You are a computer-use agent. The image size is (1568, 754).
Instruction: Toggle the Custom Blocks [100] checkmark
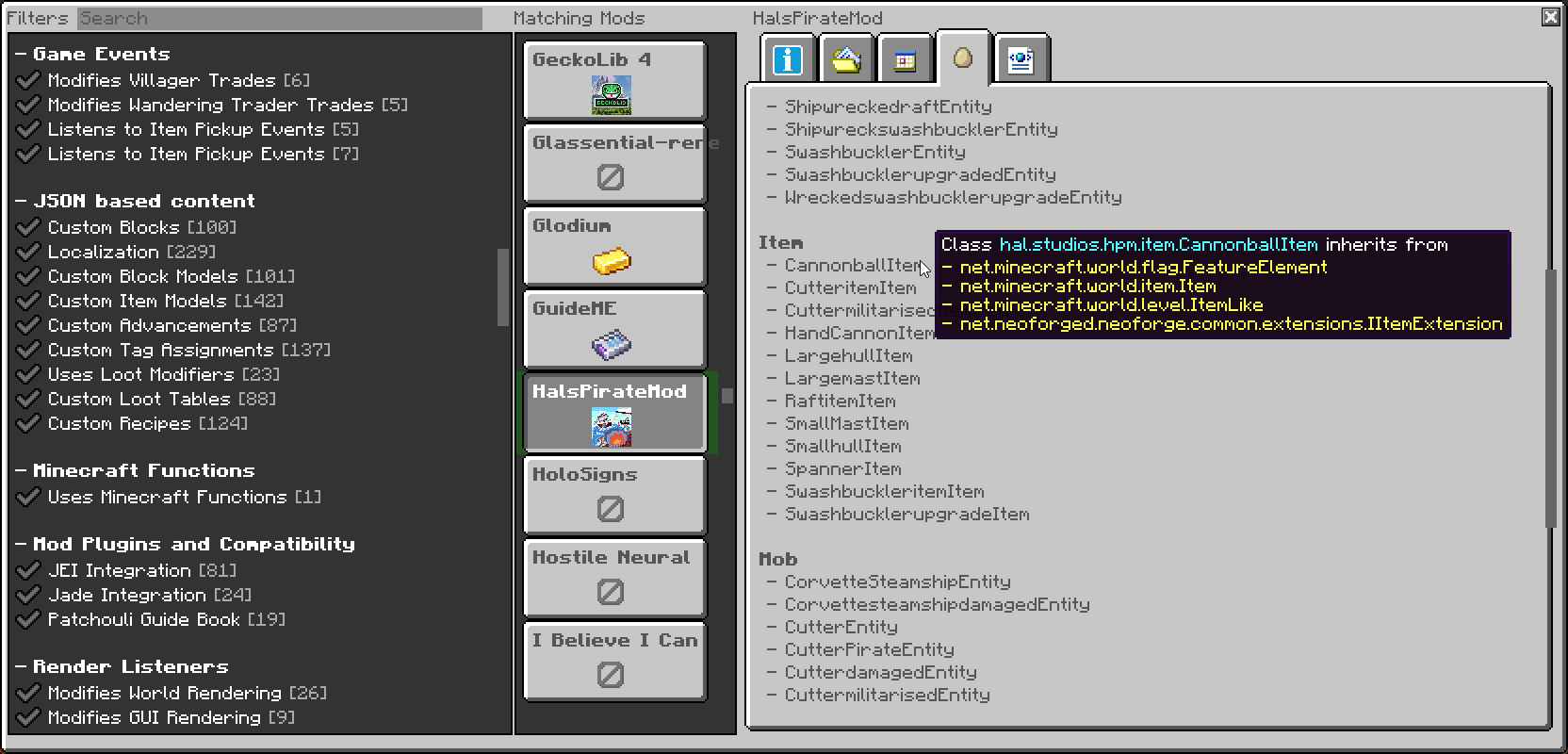point(29,227)
